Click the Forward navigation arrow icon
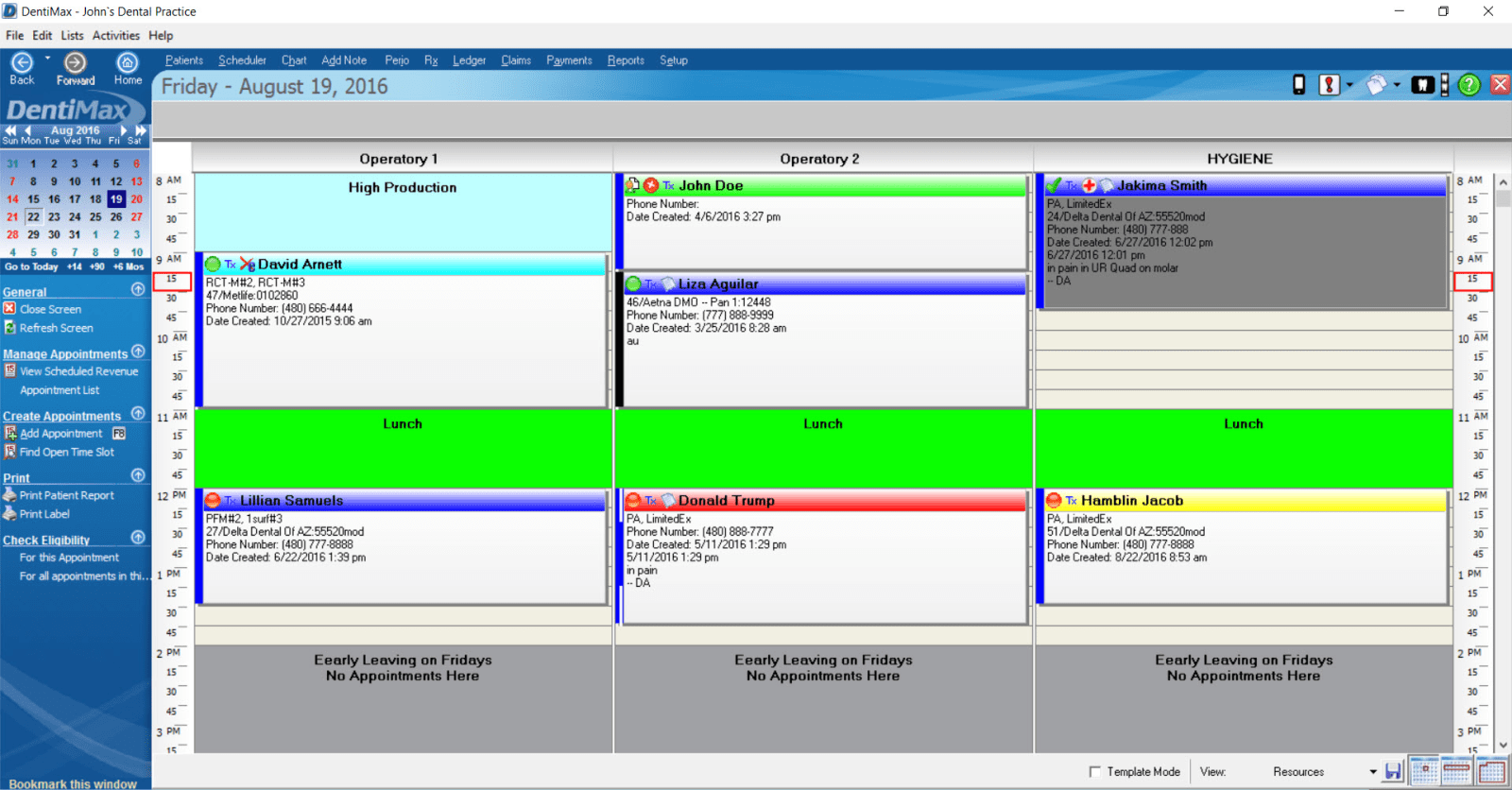Viewport: 1512px width, 790px height. (x=75, y=62)
